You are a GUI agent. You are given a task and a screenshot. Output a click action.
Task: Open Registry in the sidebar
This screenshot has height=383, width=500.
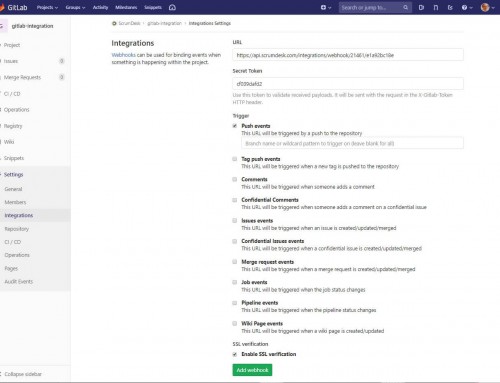[13, 126]
